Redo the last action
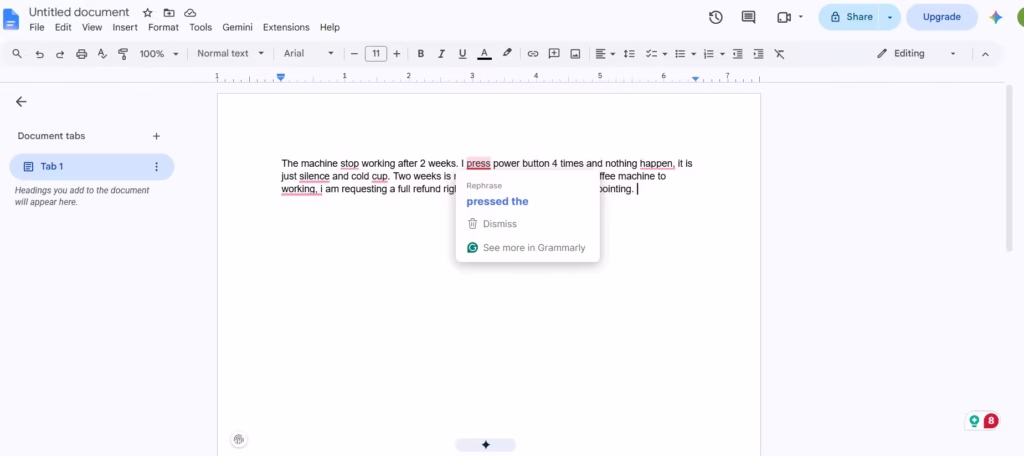The width and height of the screenshot is (1024, 456). (x=60, y=54)
